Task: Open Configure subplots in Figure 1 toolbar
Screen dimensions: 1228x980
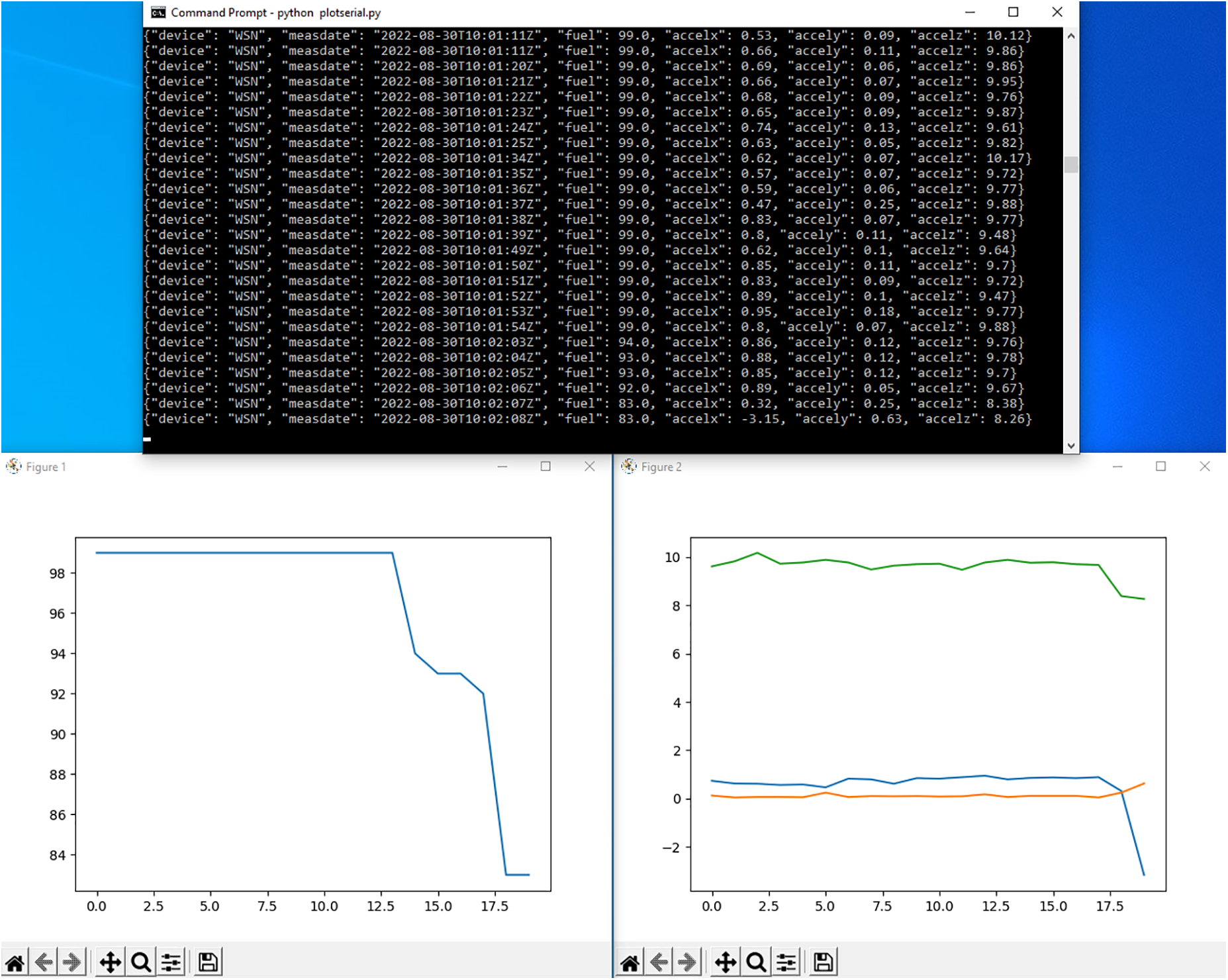Action: click(171, 962)
